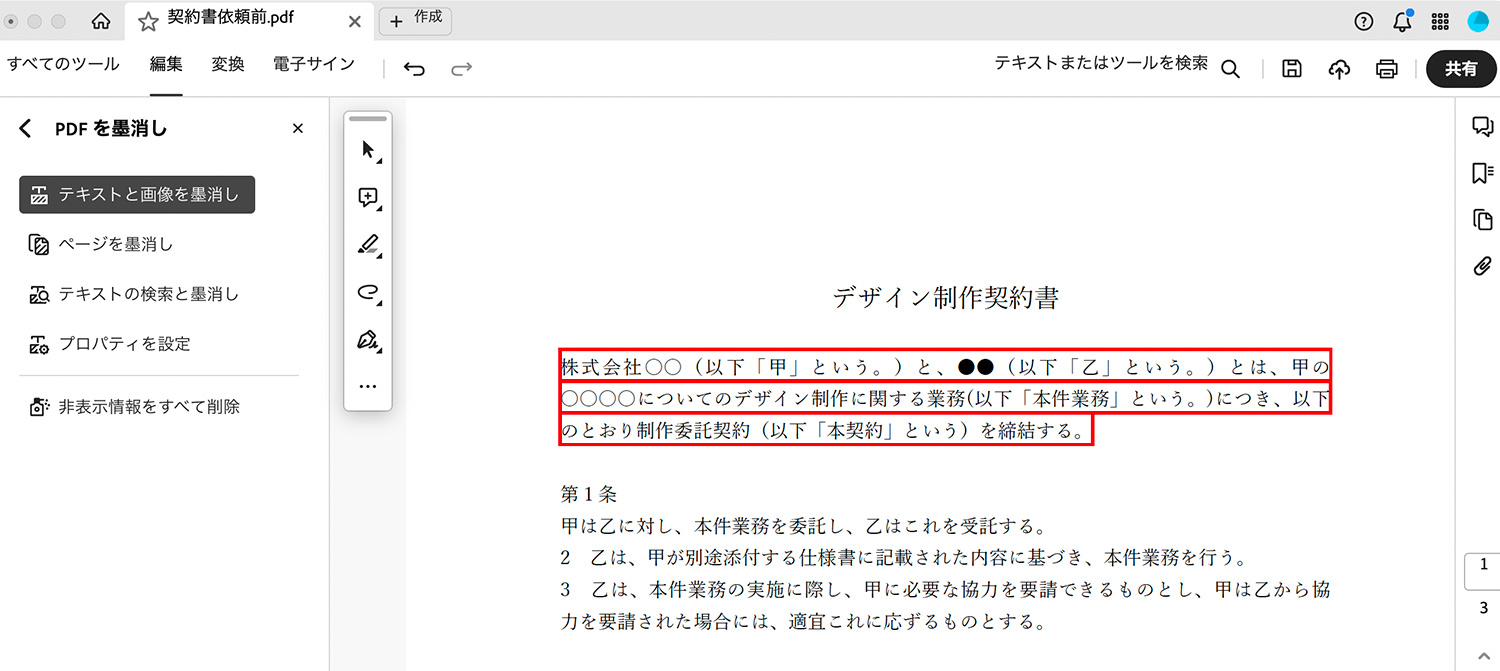
Task: Switch to the 変換 tab
Action: click(228, 65)
